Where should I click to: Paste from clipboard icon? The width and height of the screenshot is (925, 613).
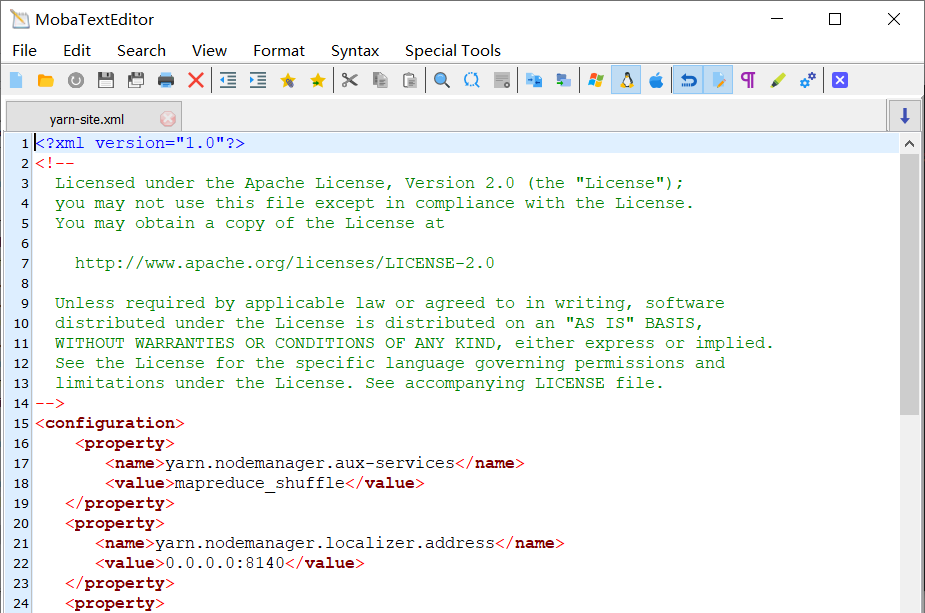[409, 80]
